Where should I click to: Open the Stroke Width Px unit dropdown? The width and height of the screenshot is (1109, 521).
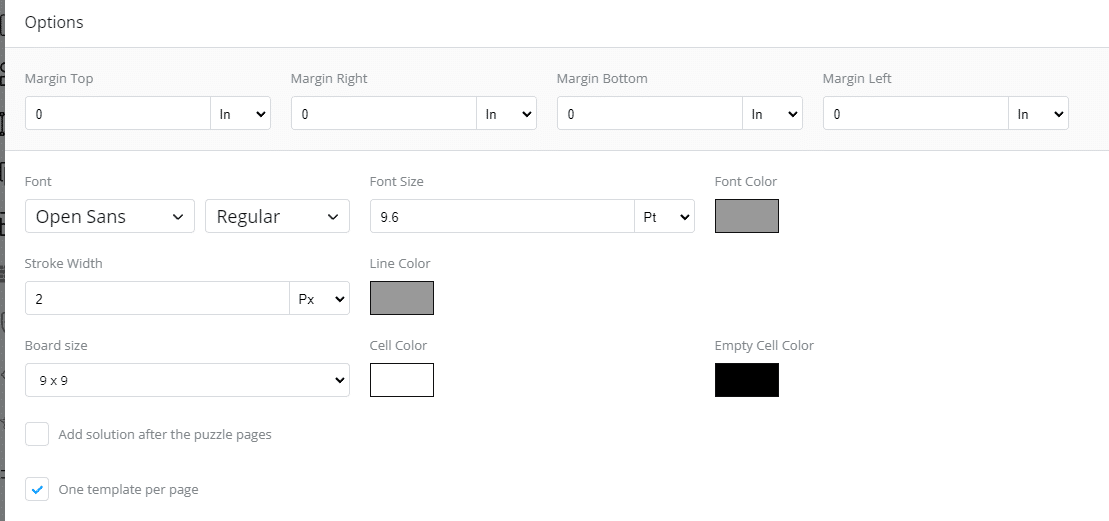[x=320, y=298]
